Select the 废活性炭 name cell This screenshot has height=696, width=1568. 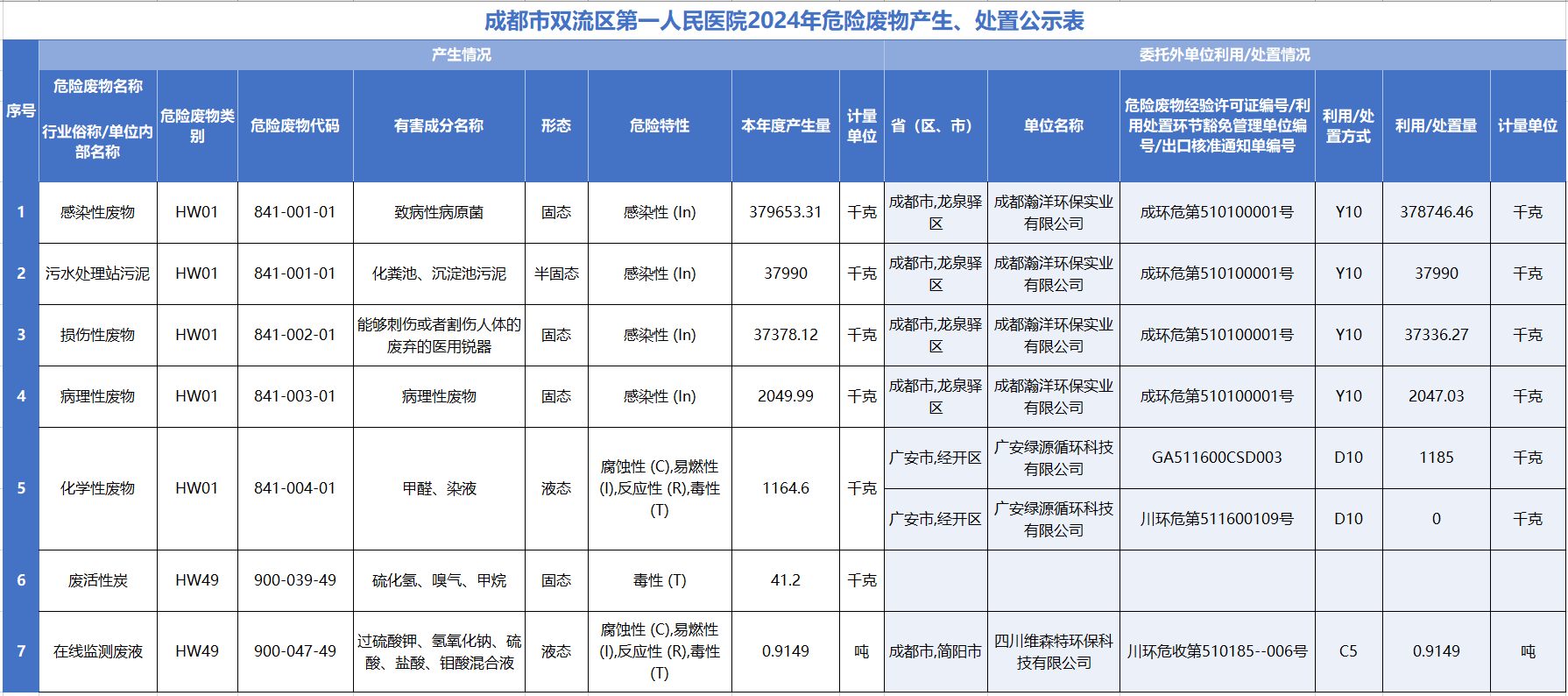tap(98, 580)
